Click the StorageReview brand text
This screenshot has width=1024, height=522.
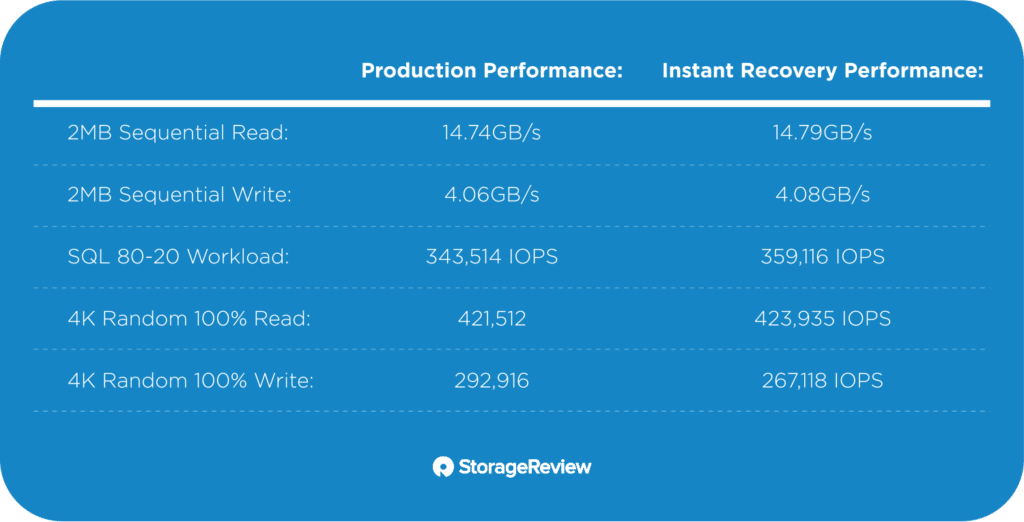[x=525, y=467]
